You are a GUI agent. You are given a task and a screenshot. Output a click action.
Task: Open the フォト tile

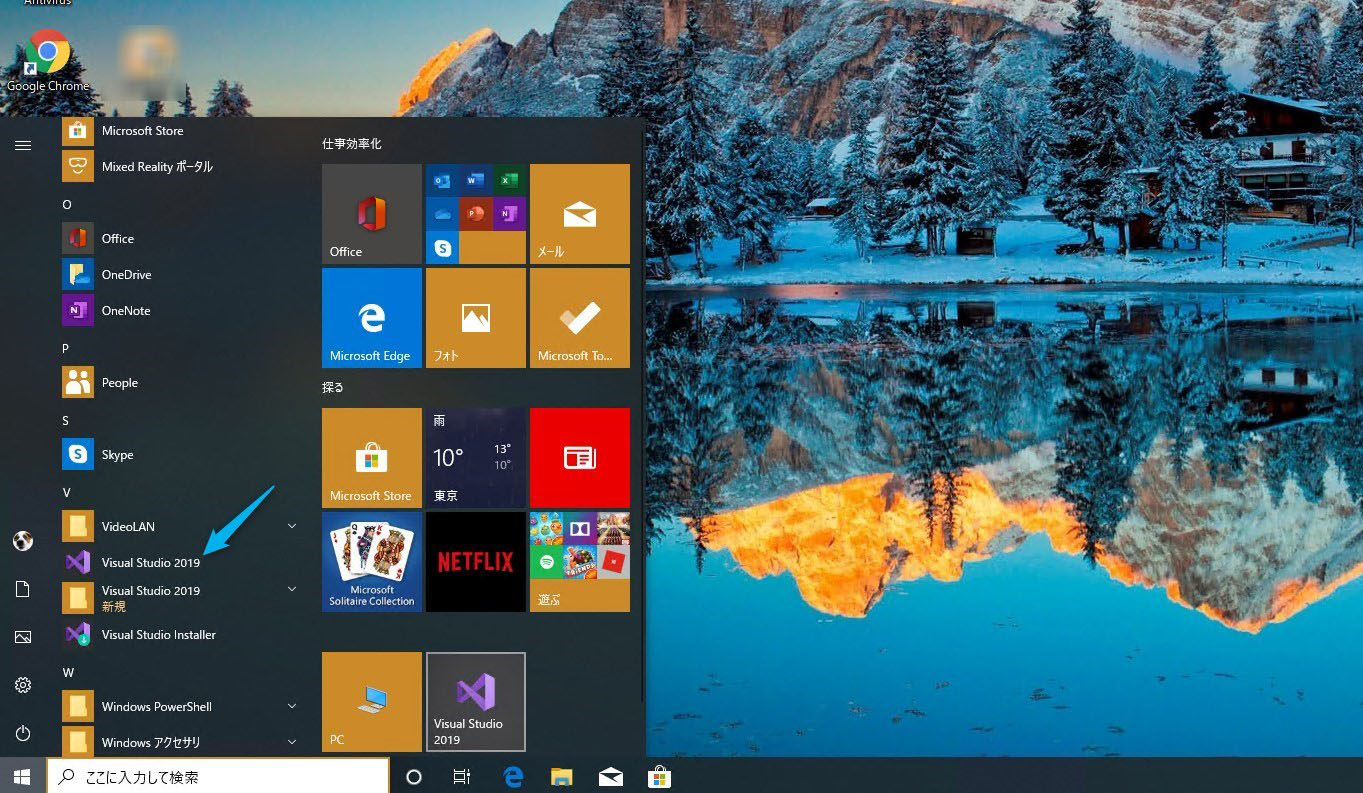tap(476, 318)
